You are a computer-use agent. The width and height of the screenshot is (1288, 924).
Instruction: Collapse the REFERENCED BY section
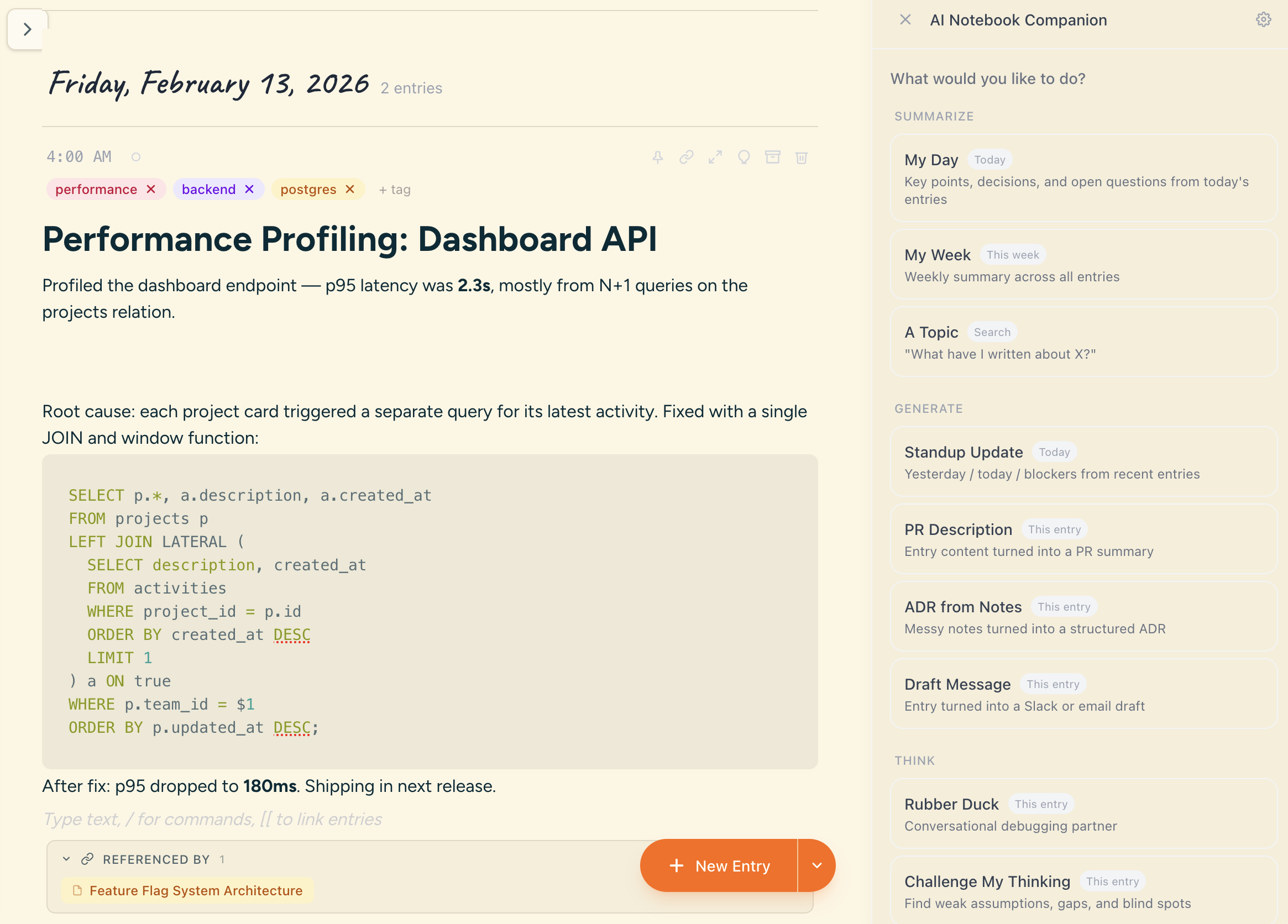(x=66, y=859)
